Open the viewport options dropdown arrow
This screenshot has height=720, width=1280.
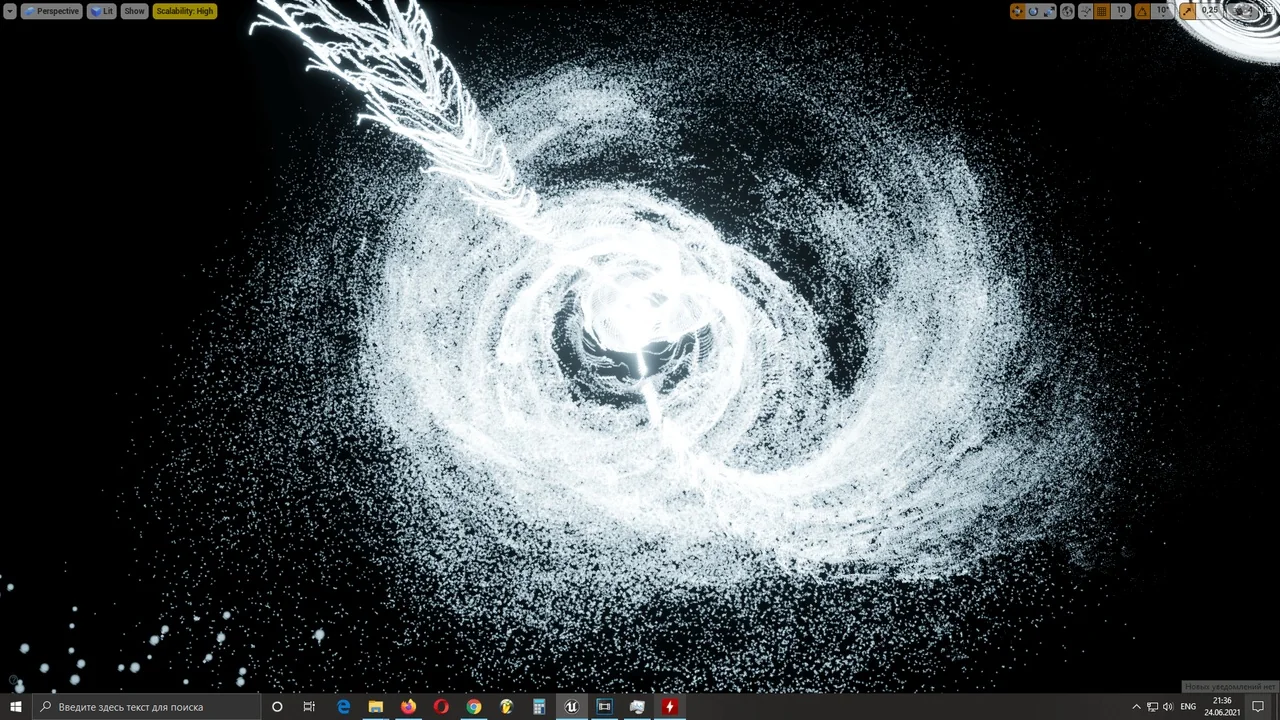(10, 11)
